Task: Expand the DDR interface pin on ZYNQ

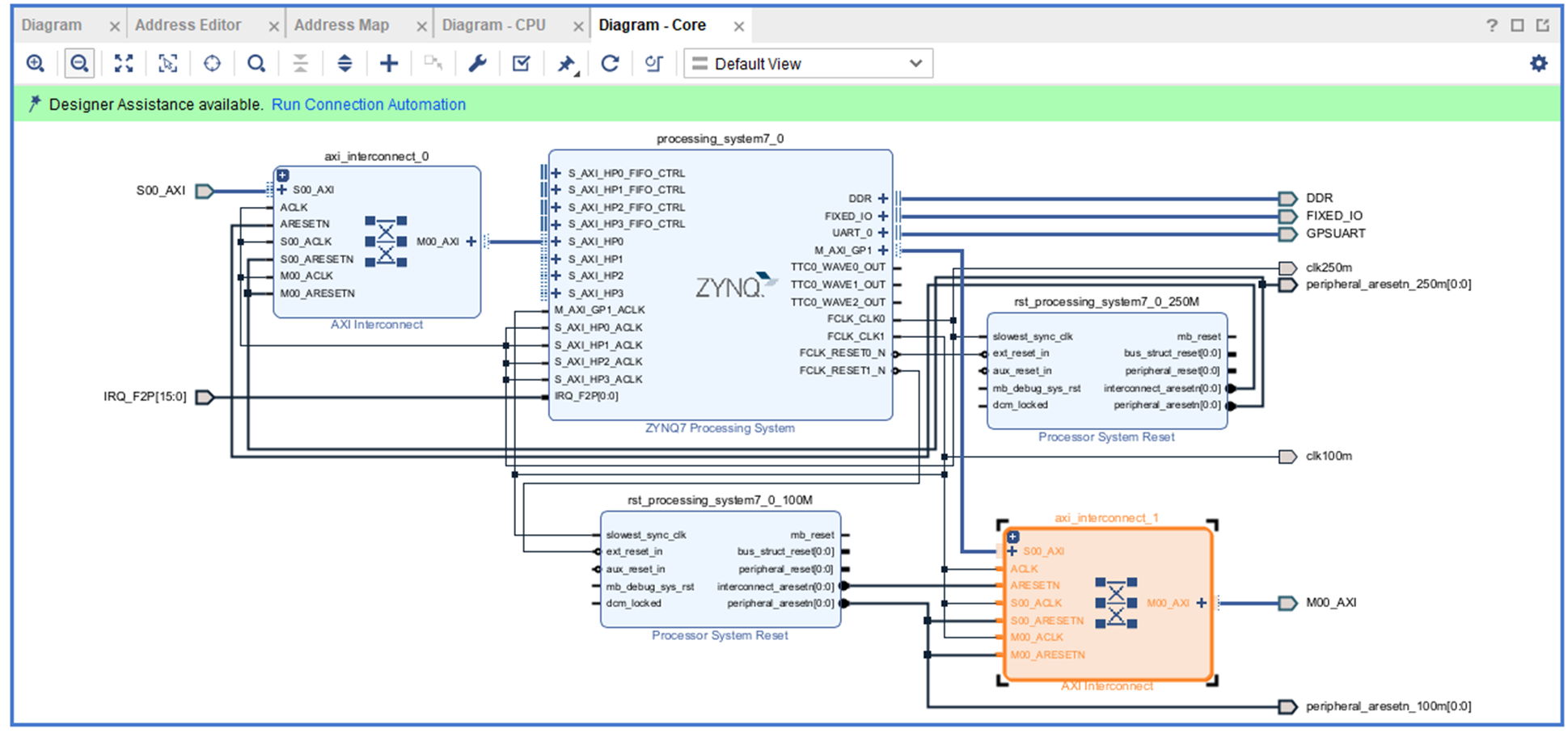Action: 883,199
